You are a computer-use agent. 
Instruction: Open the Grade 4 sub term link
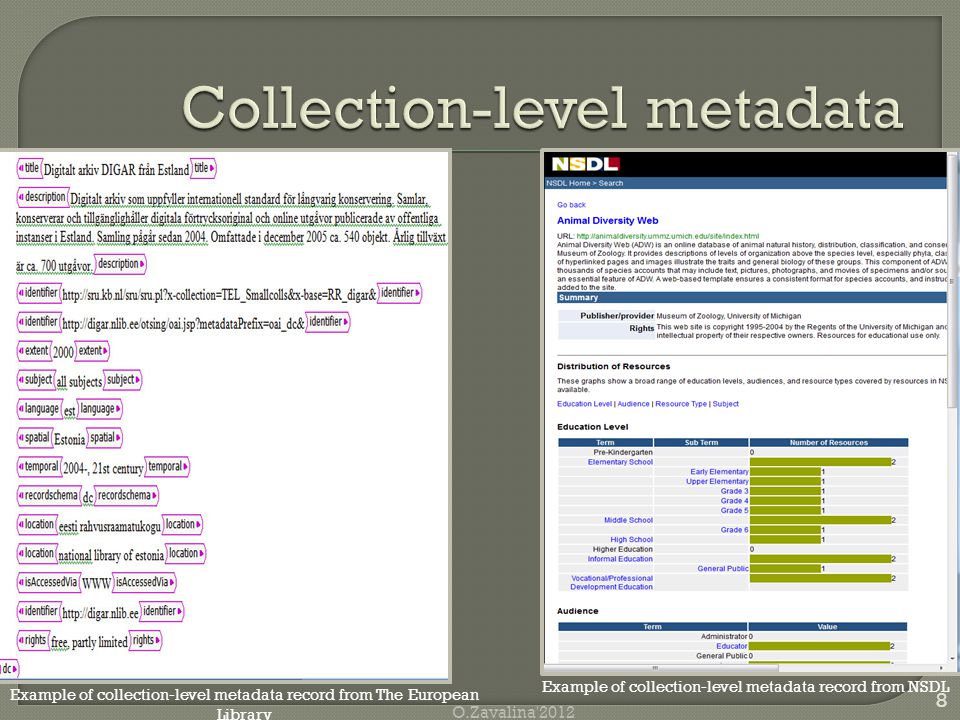[734, 501]
